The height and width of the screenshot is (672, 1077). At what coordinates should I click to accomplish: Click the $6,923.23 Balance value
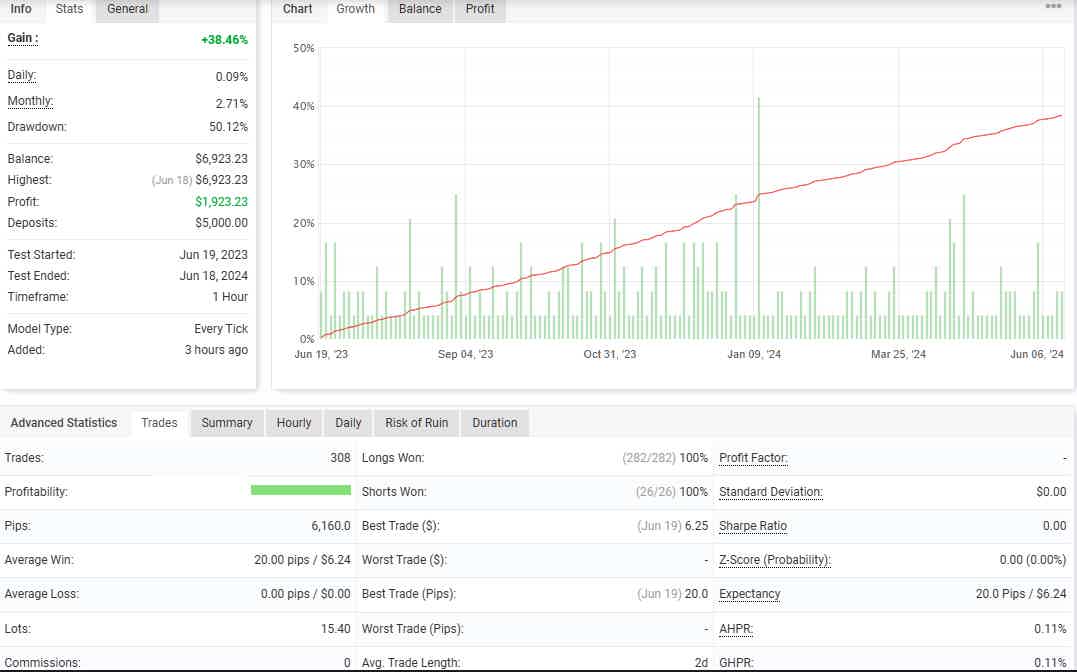(x=221, y=159)
